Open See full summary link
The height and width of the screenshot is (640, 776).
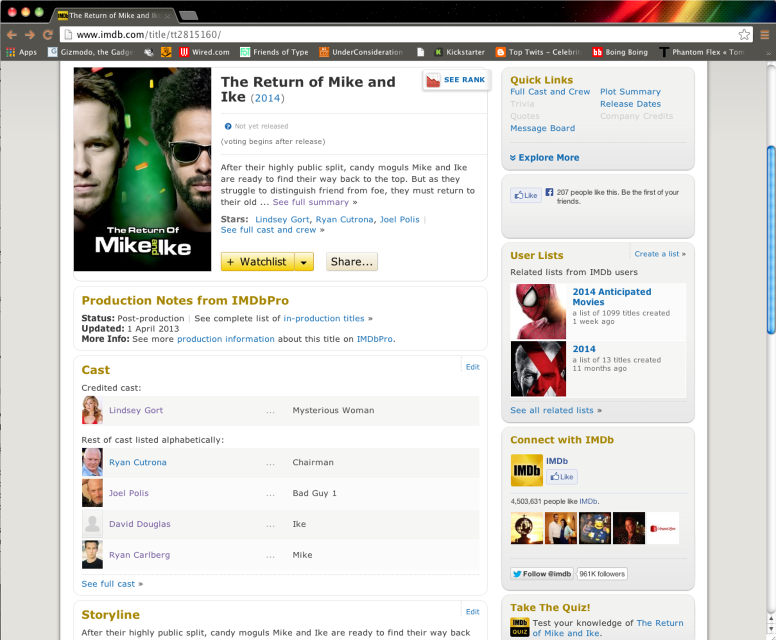[310, 202]
